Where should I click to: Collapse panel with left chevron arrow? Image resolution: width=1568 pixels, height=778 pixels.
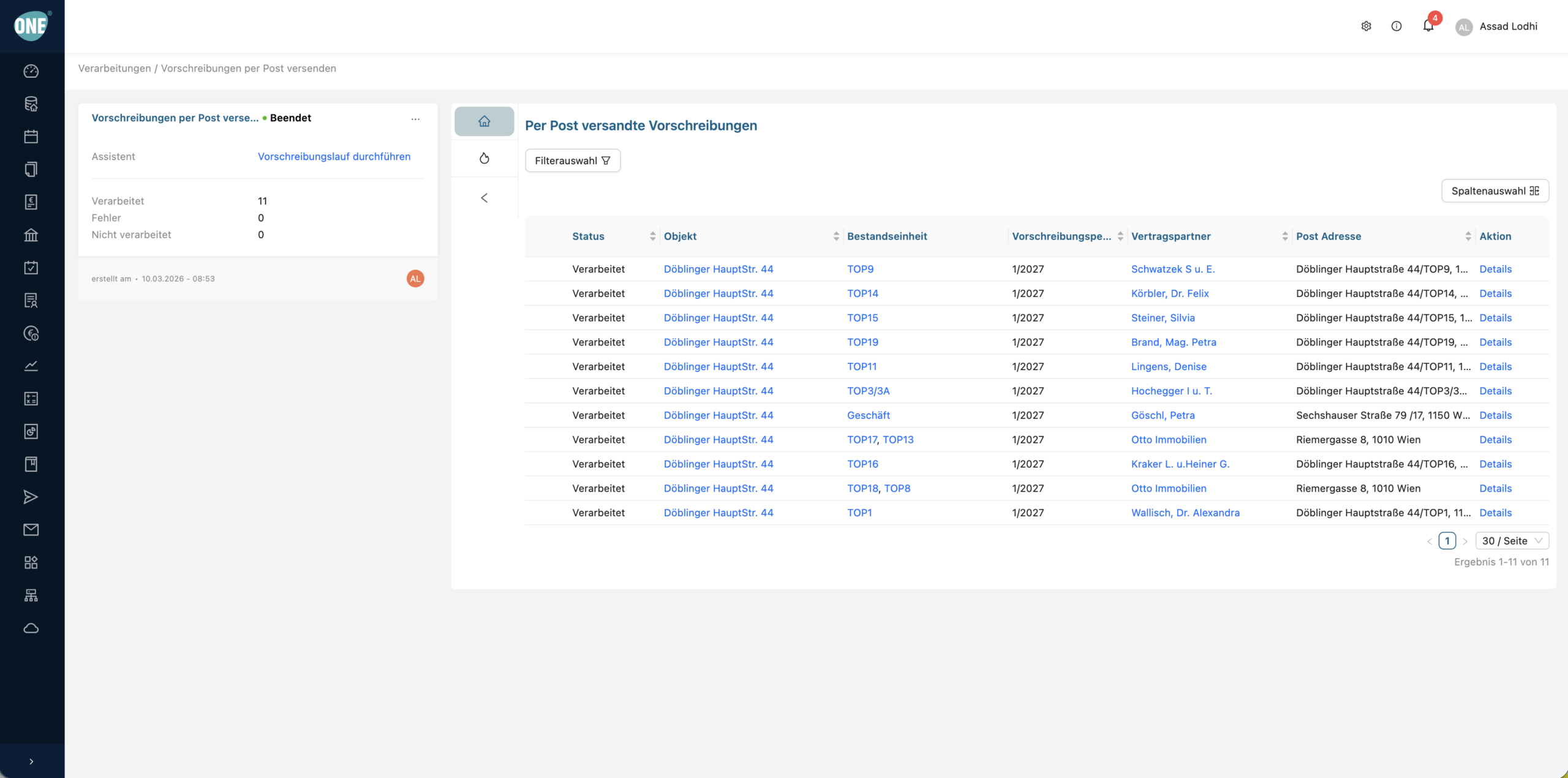coord(484,198)
